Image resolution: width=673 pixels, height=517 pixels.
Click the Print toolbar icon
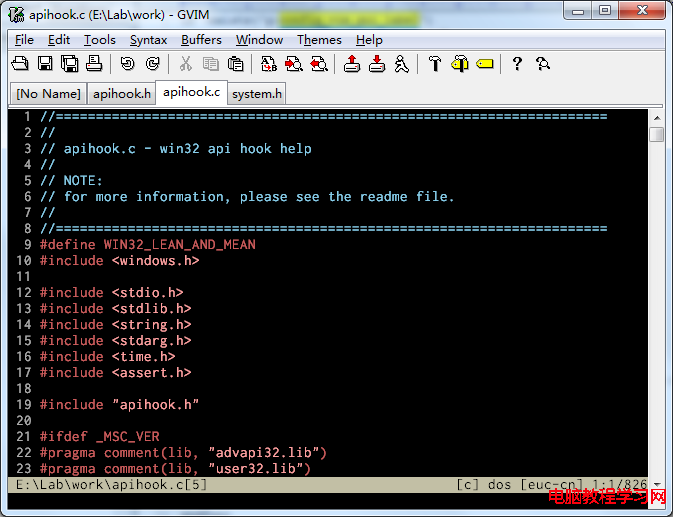94,64
